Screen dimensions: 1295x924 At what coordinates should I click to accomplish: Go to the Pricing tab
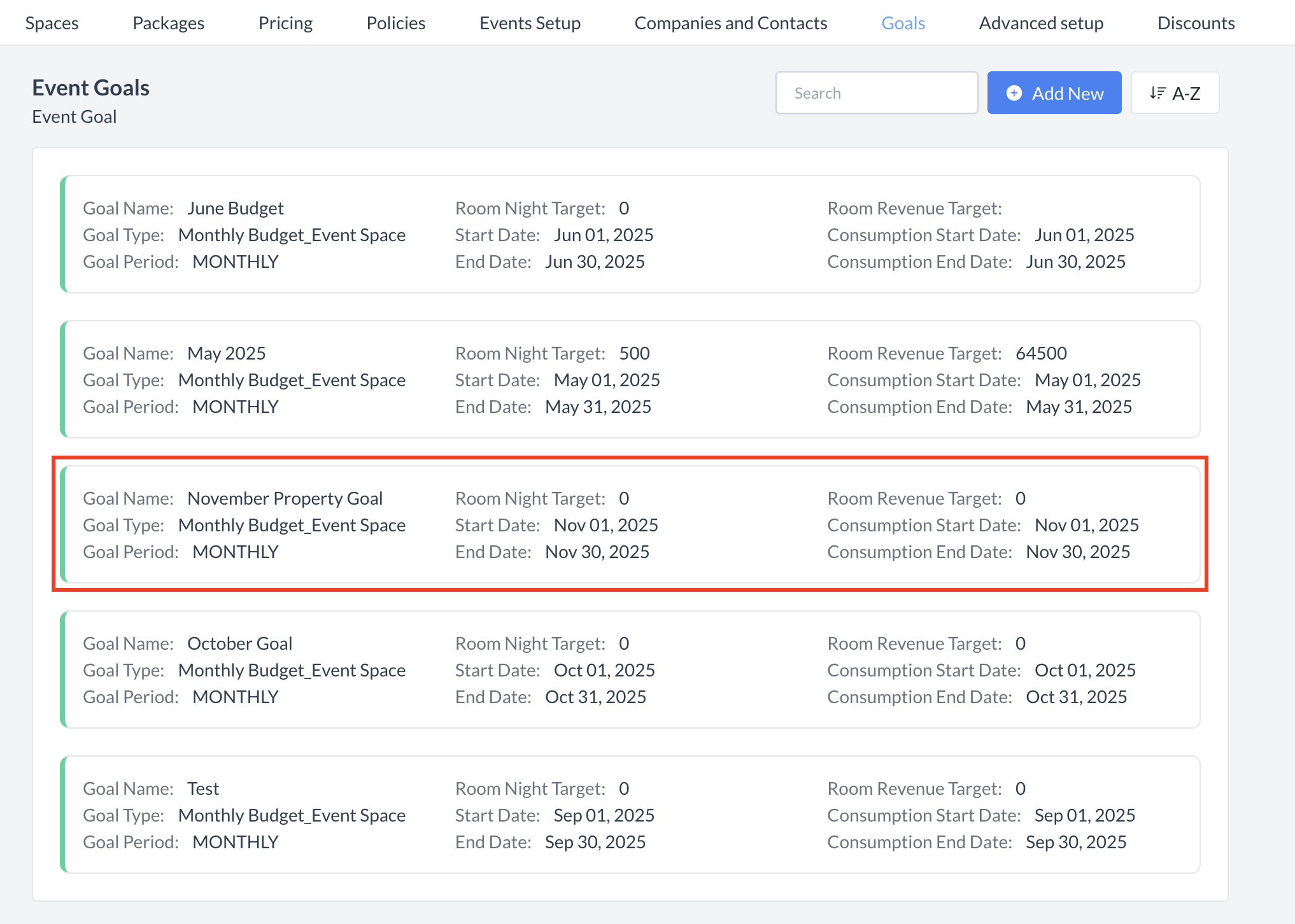pos(285,23)
